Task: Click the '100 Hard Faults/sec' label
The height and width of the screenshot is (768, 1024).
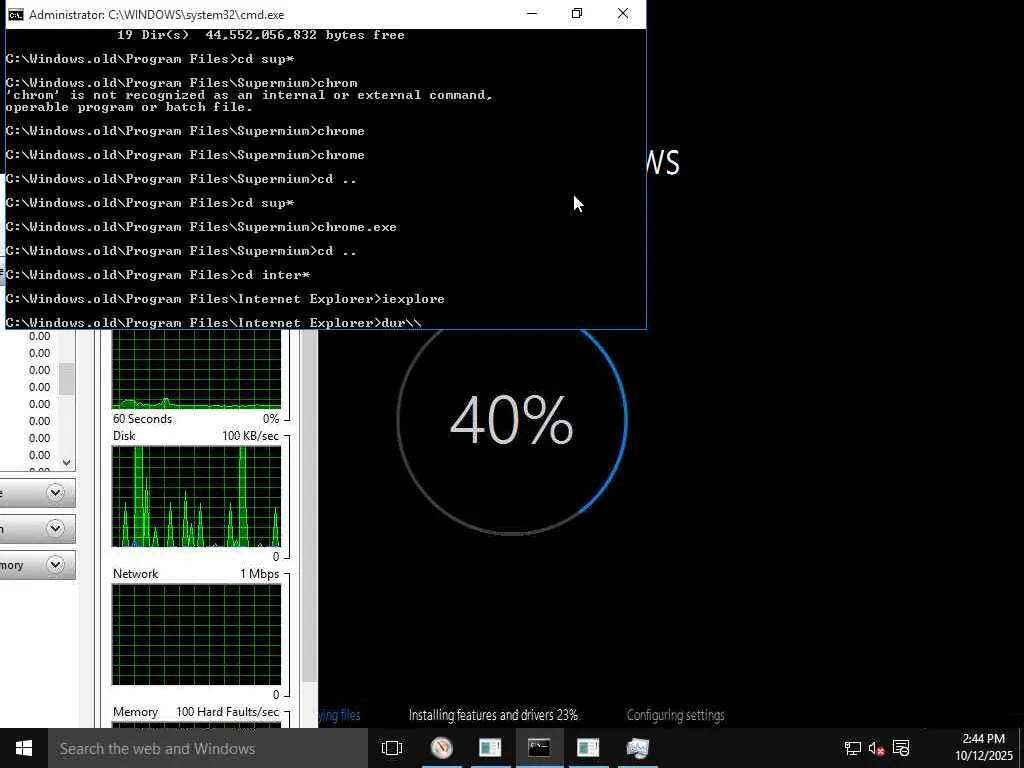Action: point(227,711)
